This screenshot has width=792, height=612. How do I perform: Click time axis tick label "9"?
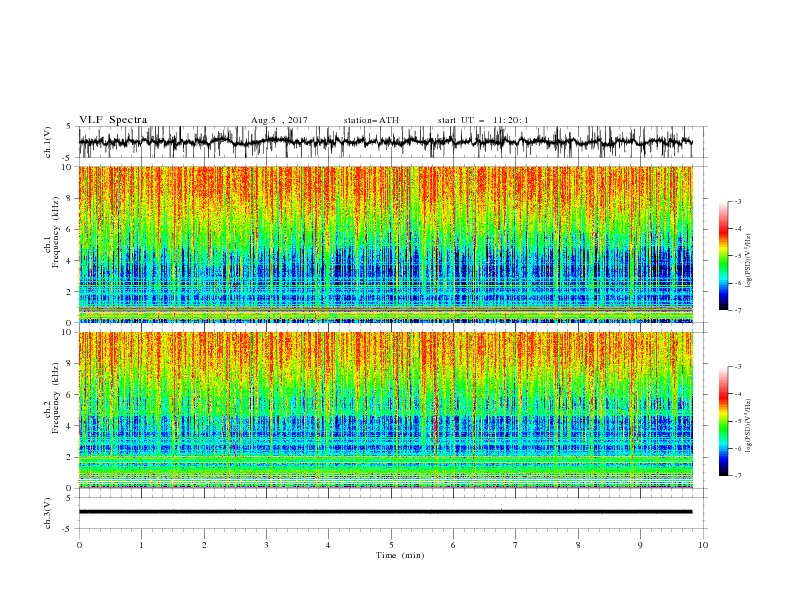tap(640, 545)
